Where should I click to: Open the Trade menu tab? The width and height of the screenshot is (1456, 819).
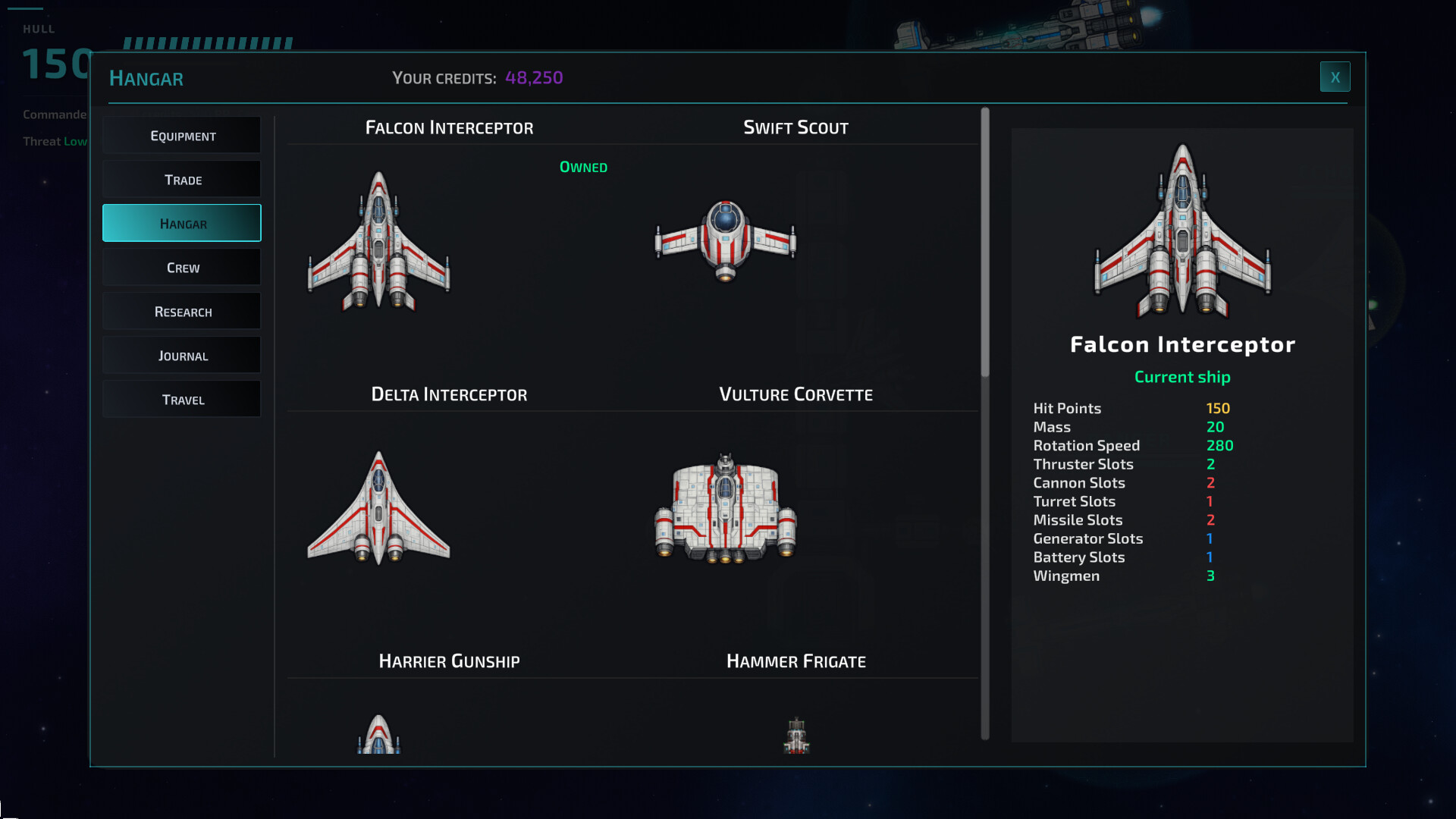click(182, 180)
